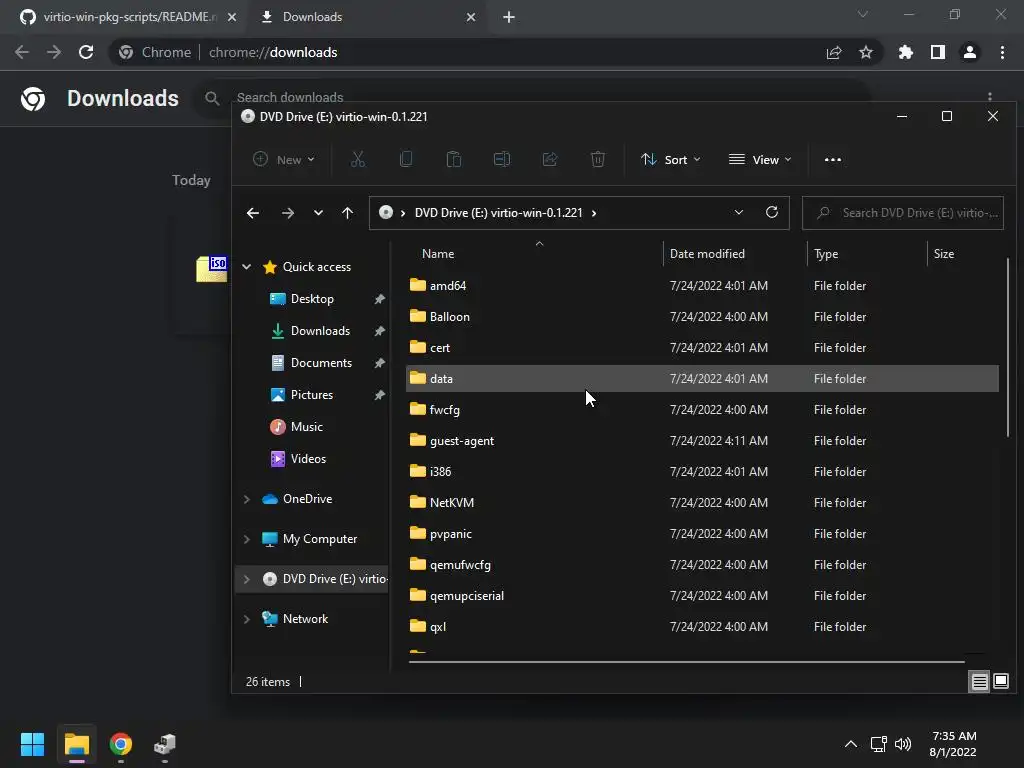Close the virtio-win-pkg-scripts README tab

[232, 17]
